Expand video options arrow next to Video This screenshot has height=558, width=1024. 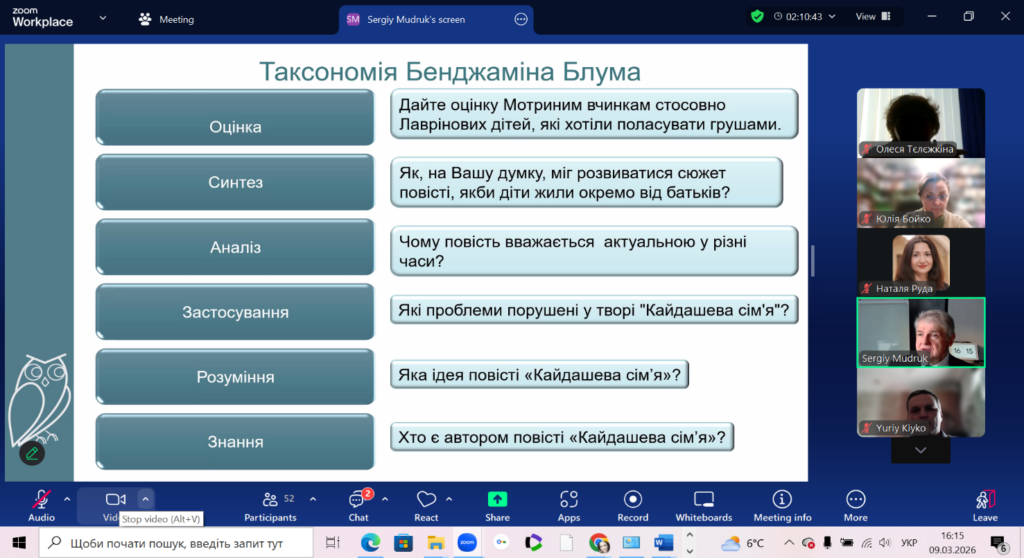pyautogui.click(x=145, y=498)
